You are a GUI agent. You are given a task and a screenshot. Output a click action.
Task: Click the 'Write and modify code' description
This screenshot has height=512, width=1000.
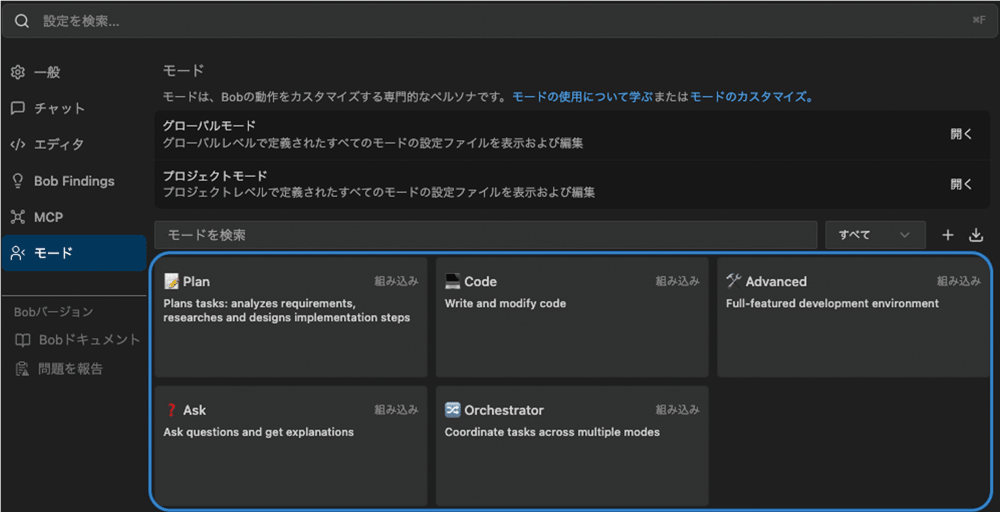click(505, 304)
